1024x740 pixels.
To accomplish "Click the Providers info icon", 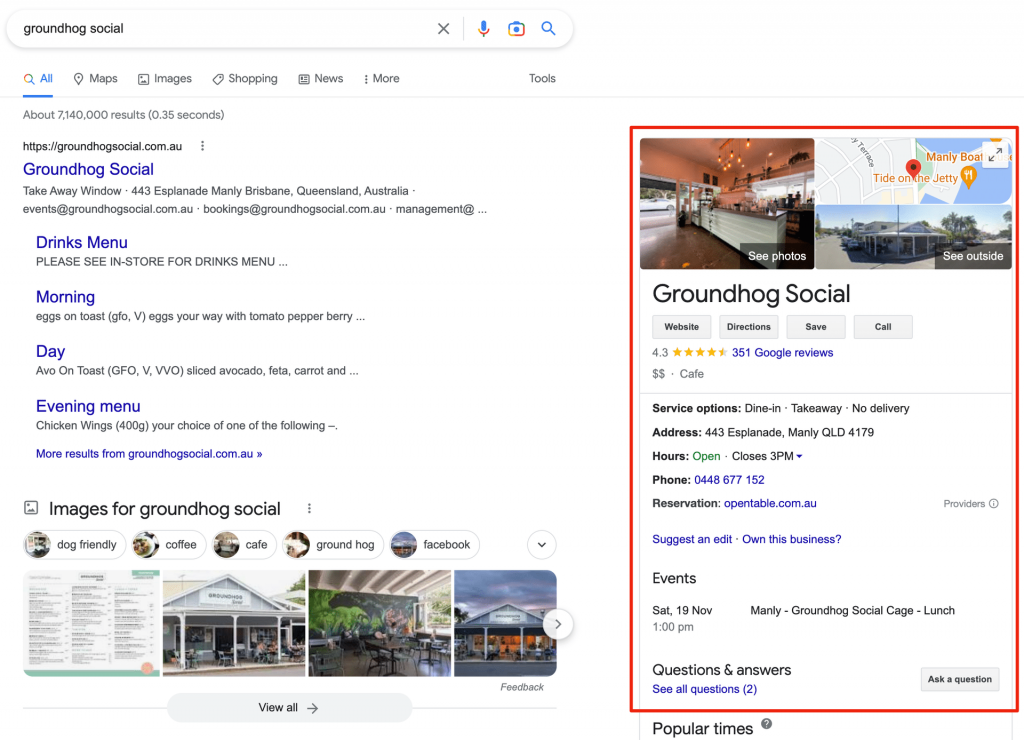I will pyautogui.click(x=994, y=504).
